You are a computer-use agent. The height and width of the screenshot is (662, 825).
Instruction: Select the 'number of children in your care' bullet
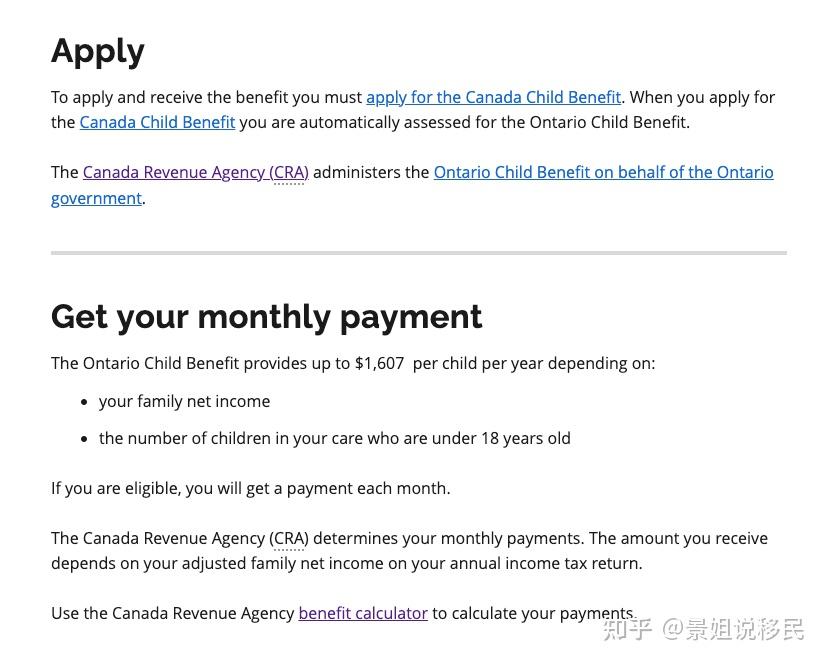click(334, 438)
